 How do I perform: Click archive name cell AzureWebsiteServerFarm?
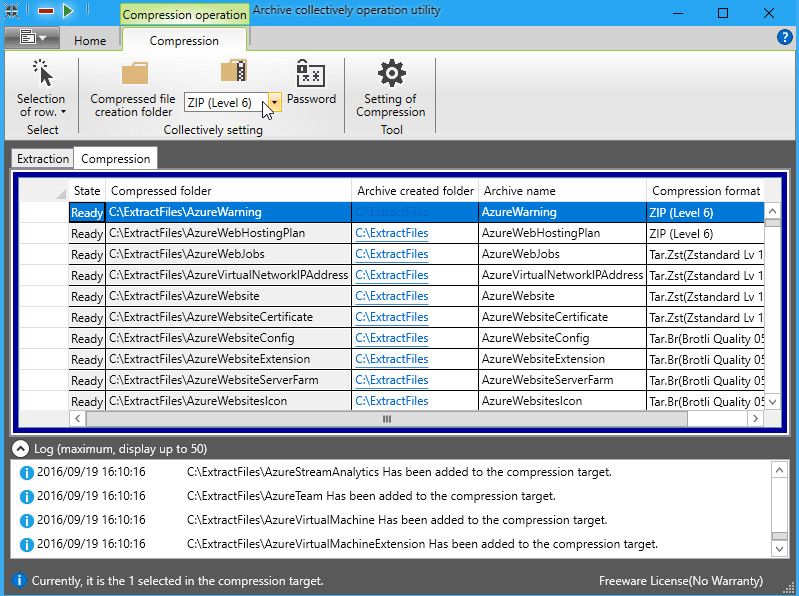coord(562,380)
